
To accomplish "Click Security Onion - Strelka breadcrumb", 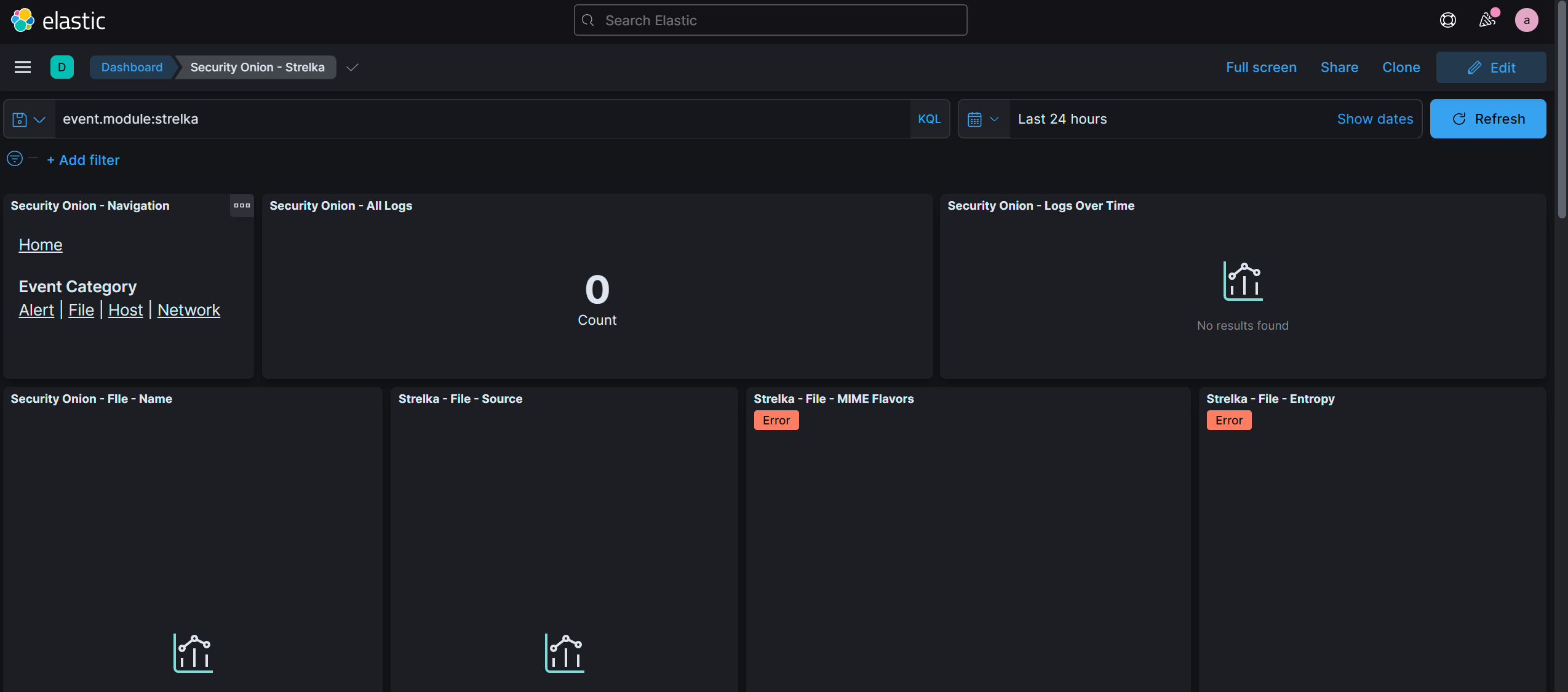I will click(257, 67).
